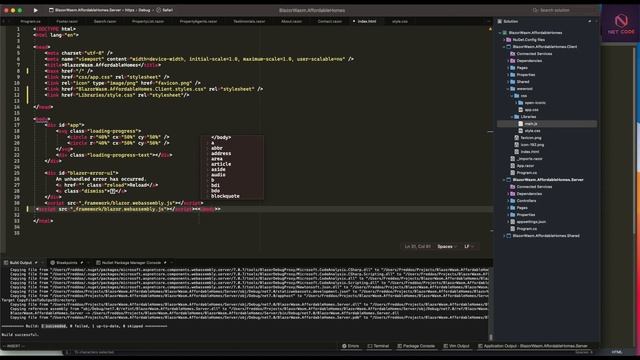Collapse the BlazorWasm.AffordableHomes solution node
Image resolution: width=640 pixels, height=360 pixels.
(x=500, y=33)
